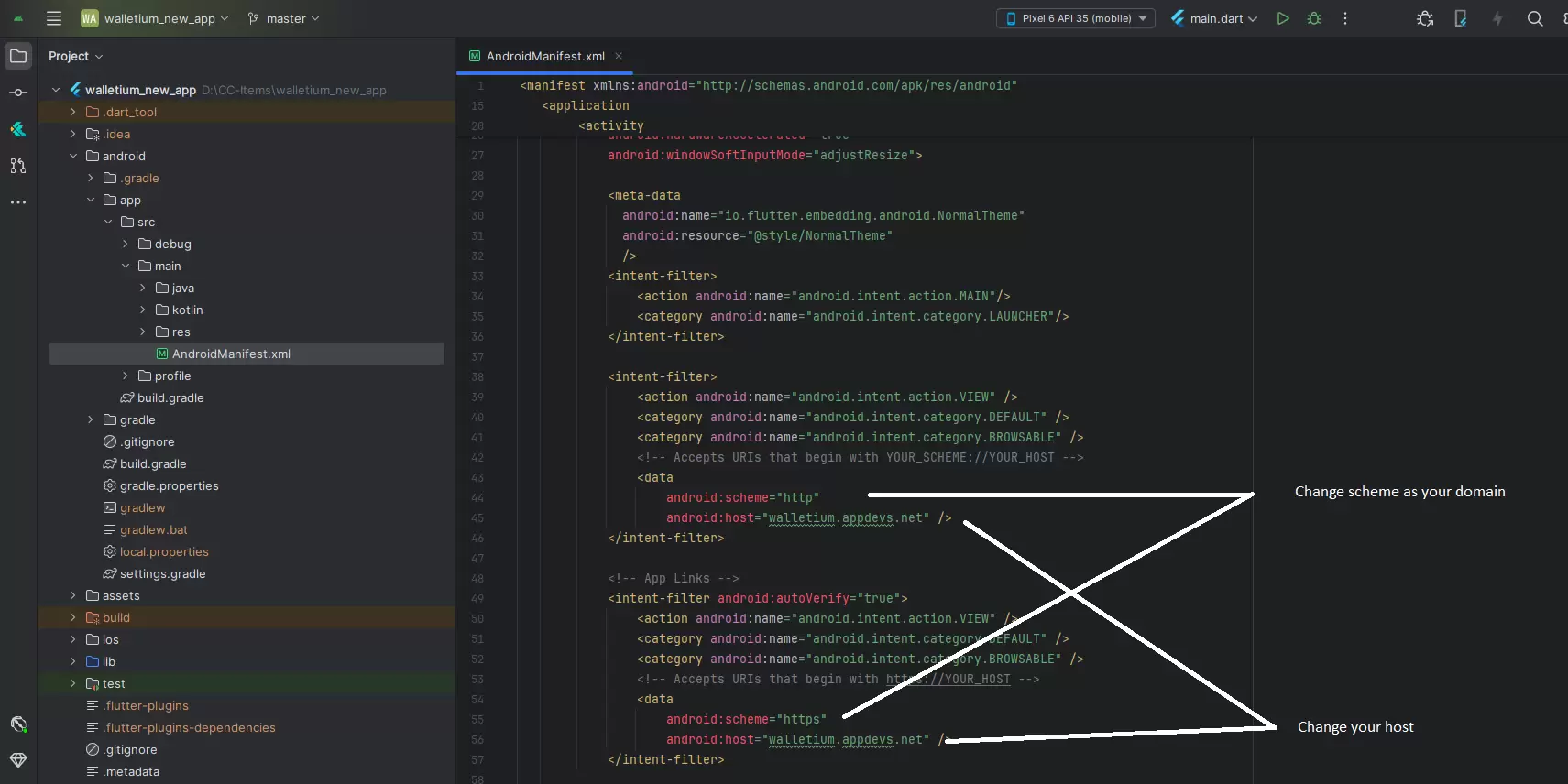Viewport: 1568px width, 784px height.
Task: Collapse the src folder
Action: coord(108,222)
